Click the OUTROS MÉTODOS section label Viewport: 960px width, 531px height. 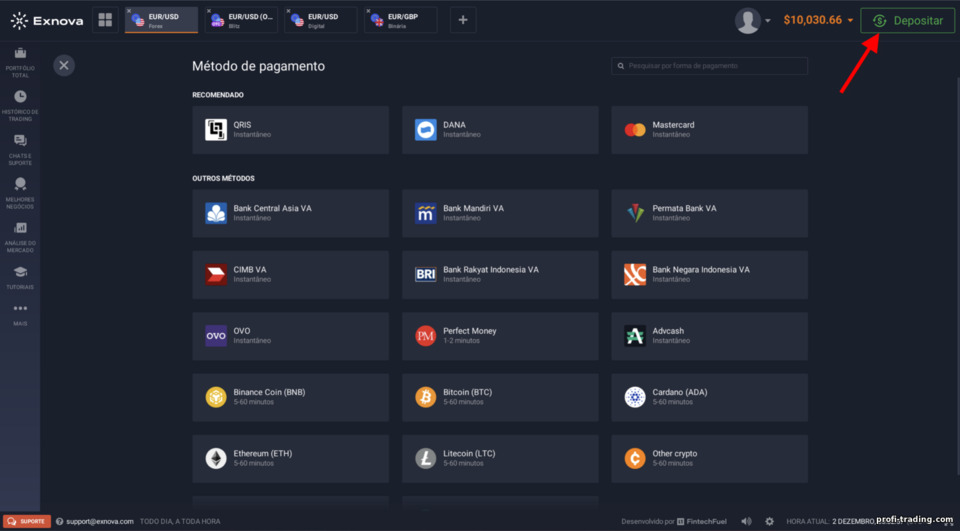pyautogui.click(x=223, y=178)
